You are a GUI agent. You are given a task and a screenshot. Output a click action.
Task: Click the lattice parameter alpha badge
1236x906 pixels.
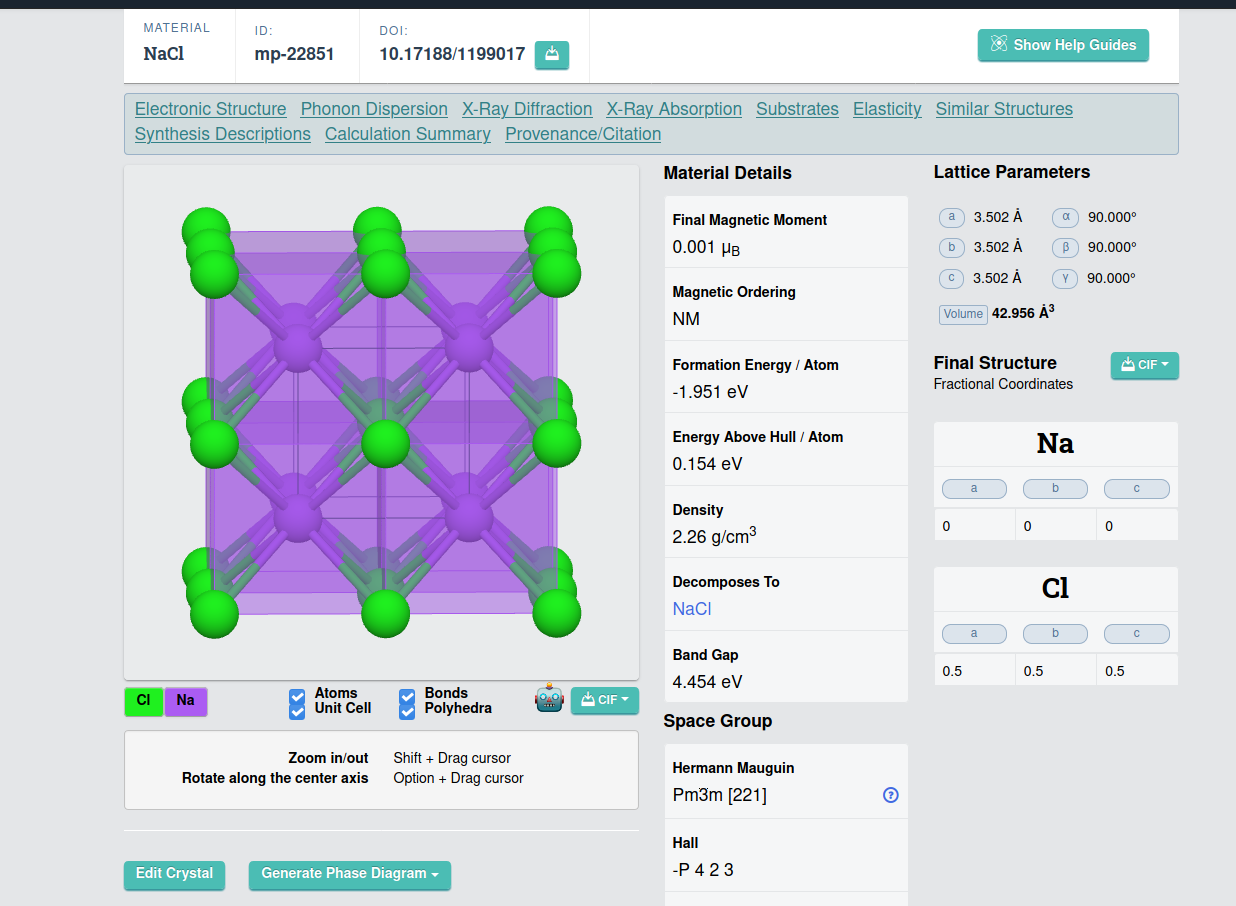click(x=1066, y=217)
